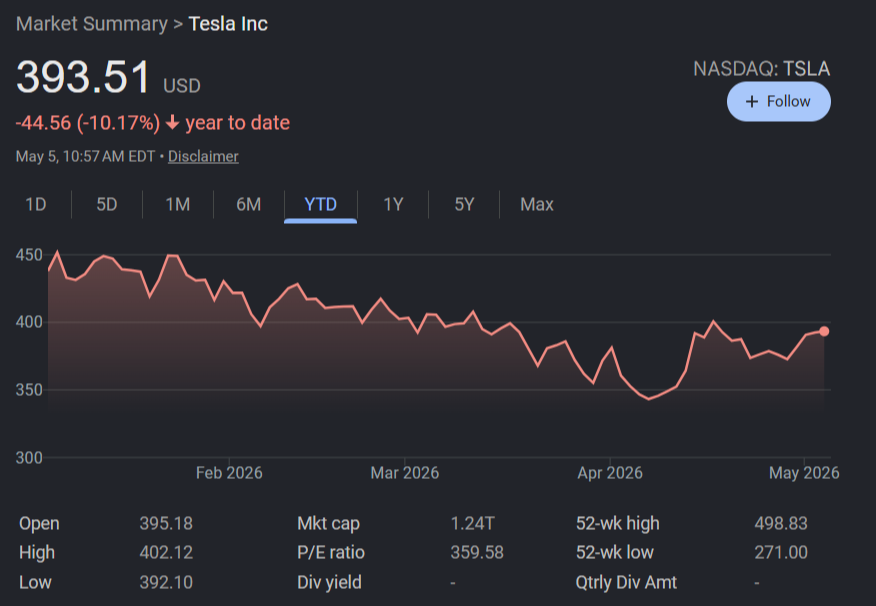Click the Open value 395.18

(166, 523)
